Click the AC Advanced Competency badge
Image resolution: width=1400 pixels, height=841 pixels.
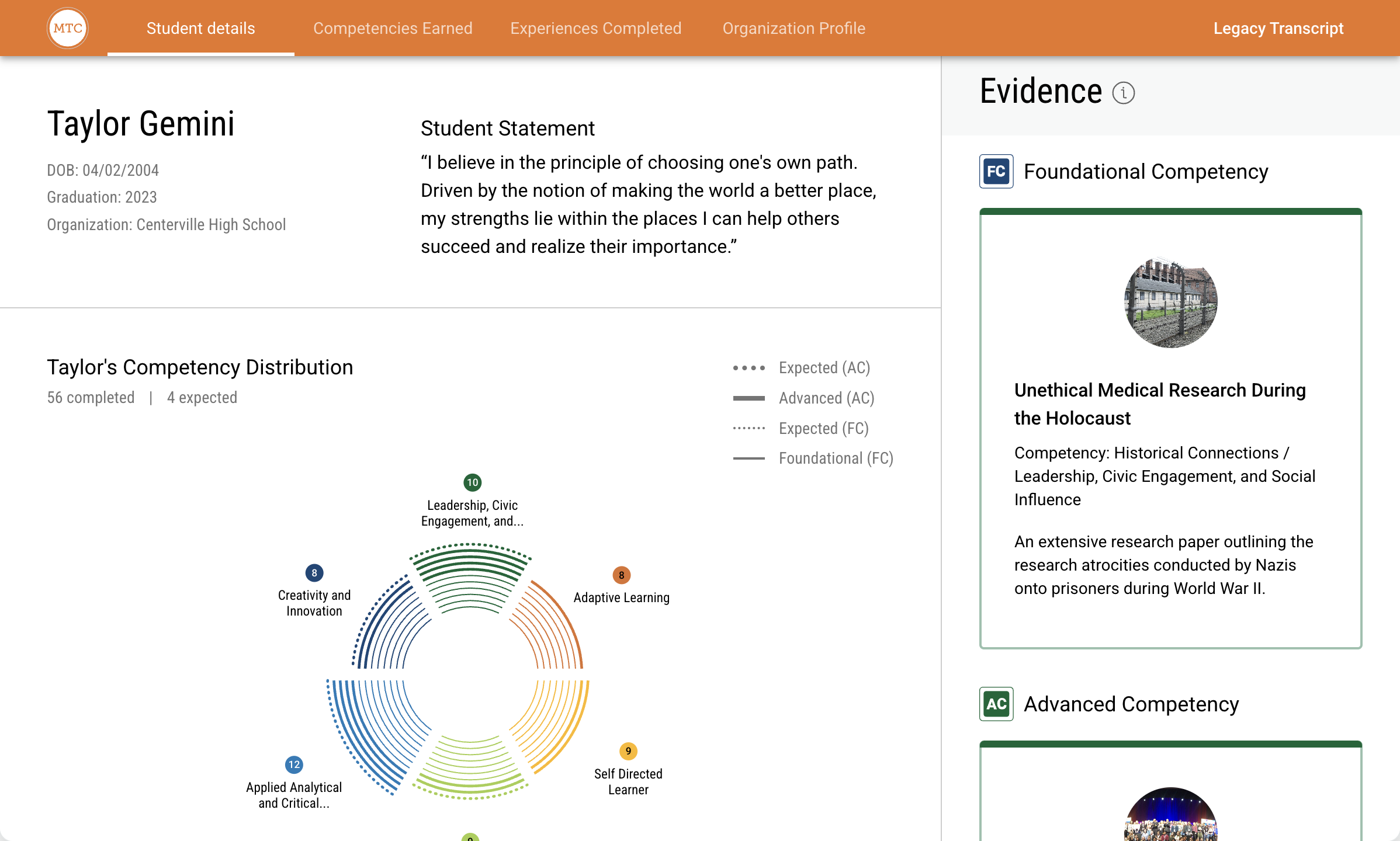(996, 704)
